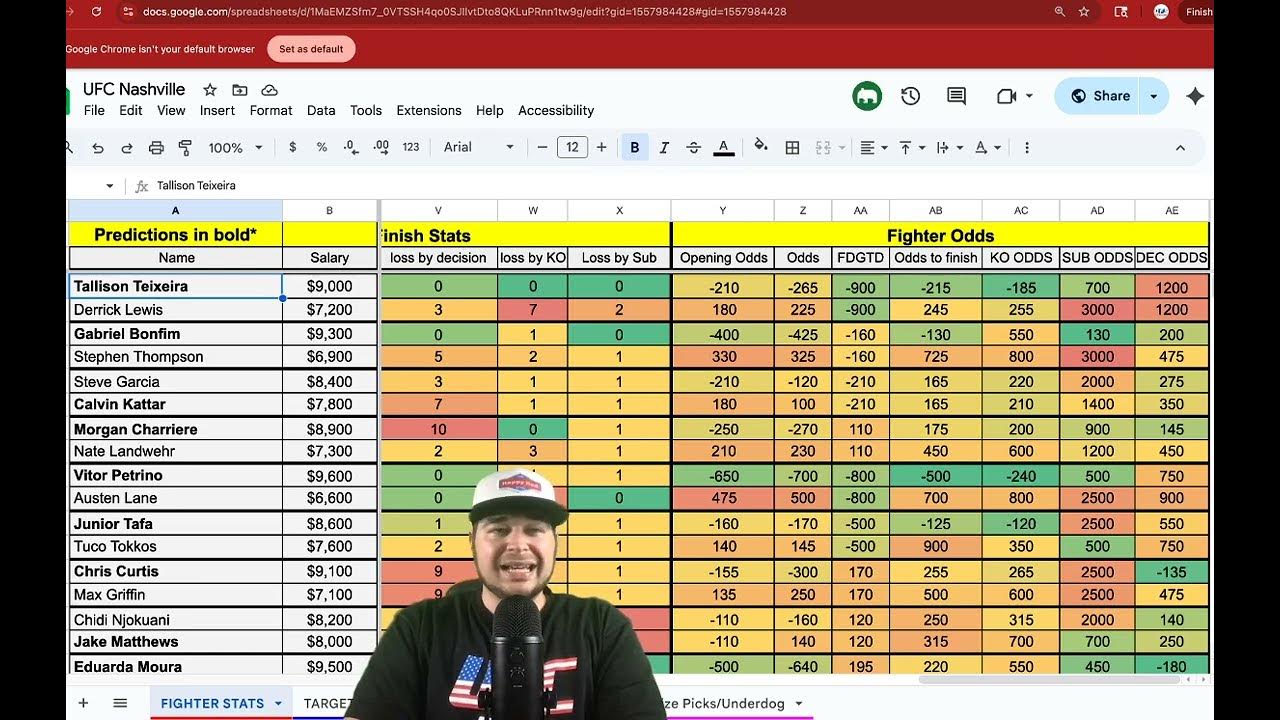Open the fill color bucket

(761, 147)
